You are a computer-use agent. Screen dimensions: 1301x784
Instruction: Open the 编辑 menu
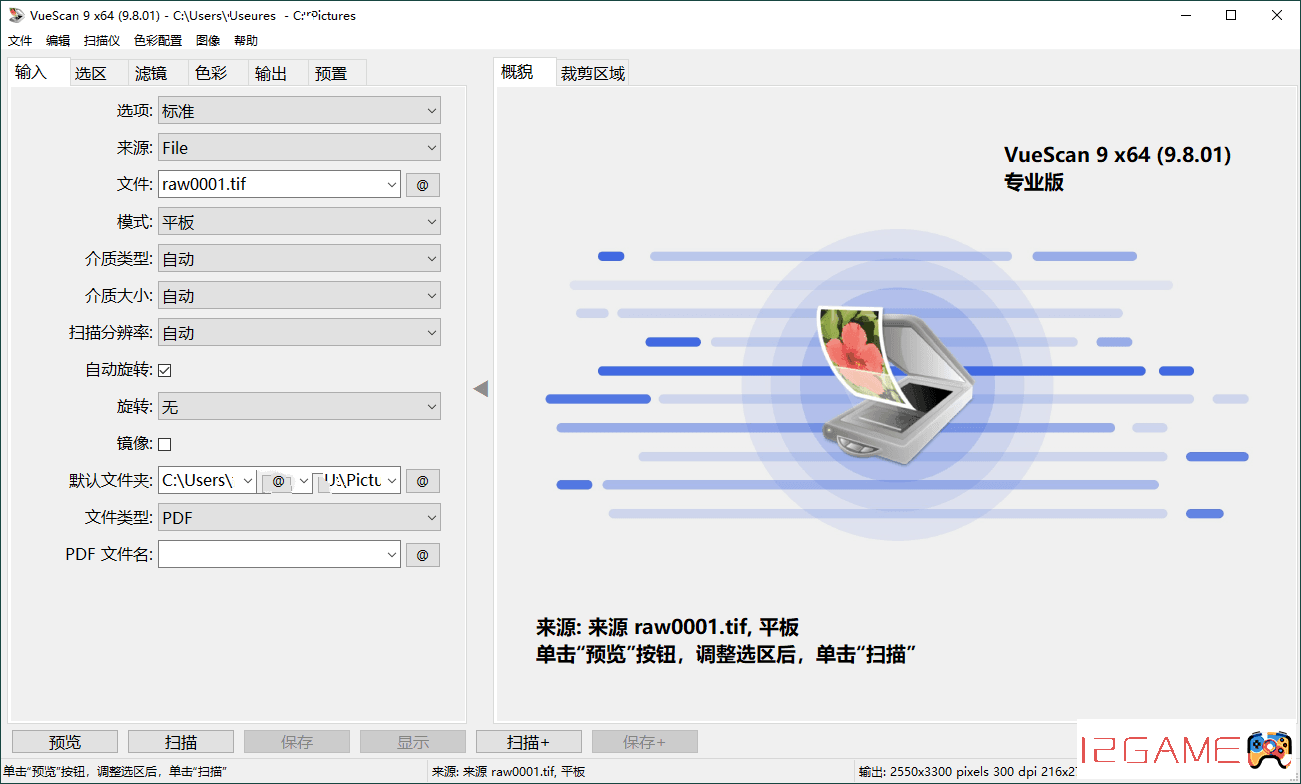click(x=58, y=41)
